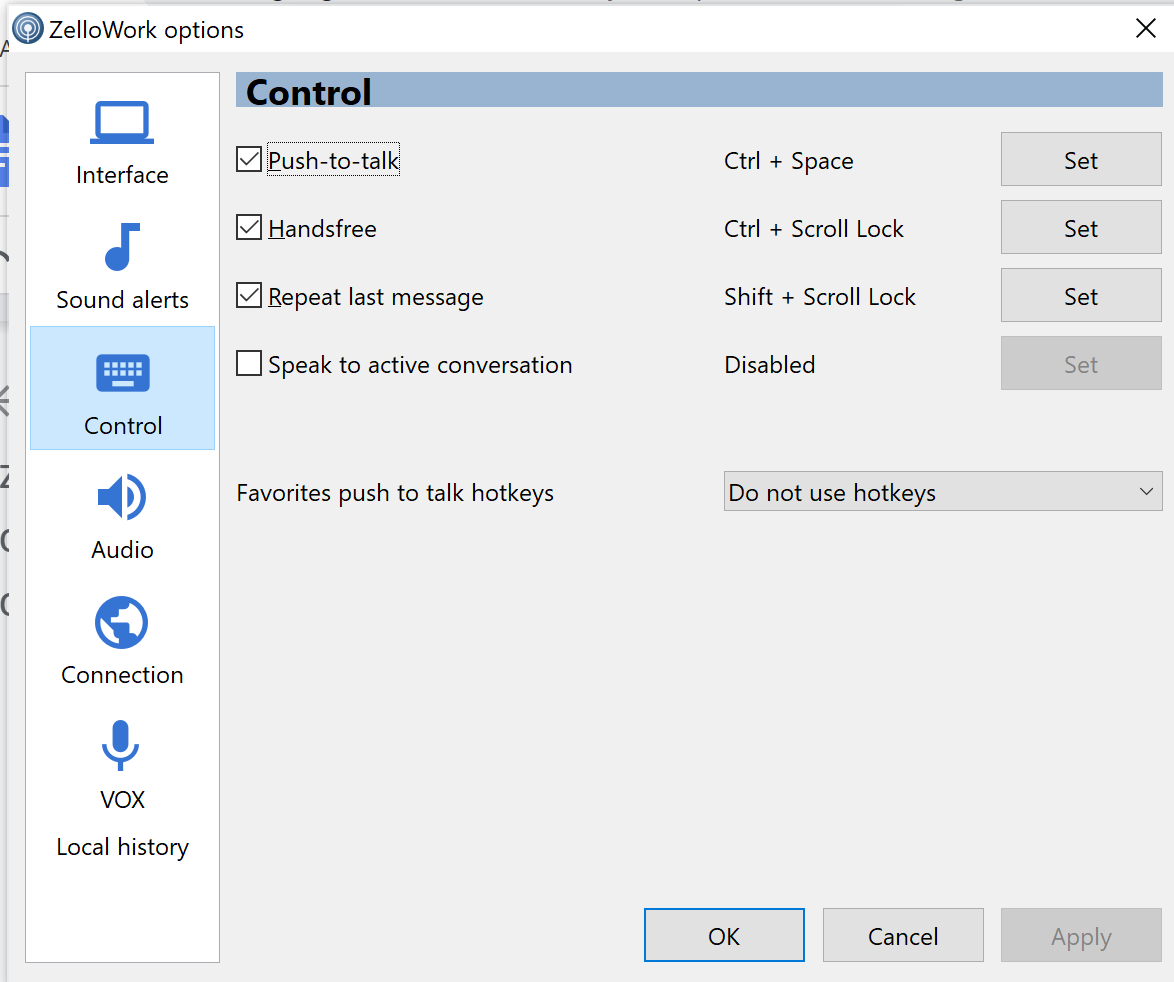Open the Audio speaker icon section
1174x982 pixels.
coord(122,497)
